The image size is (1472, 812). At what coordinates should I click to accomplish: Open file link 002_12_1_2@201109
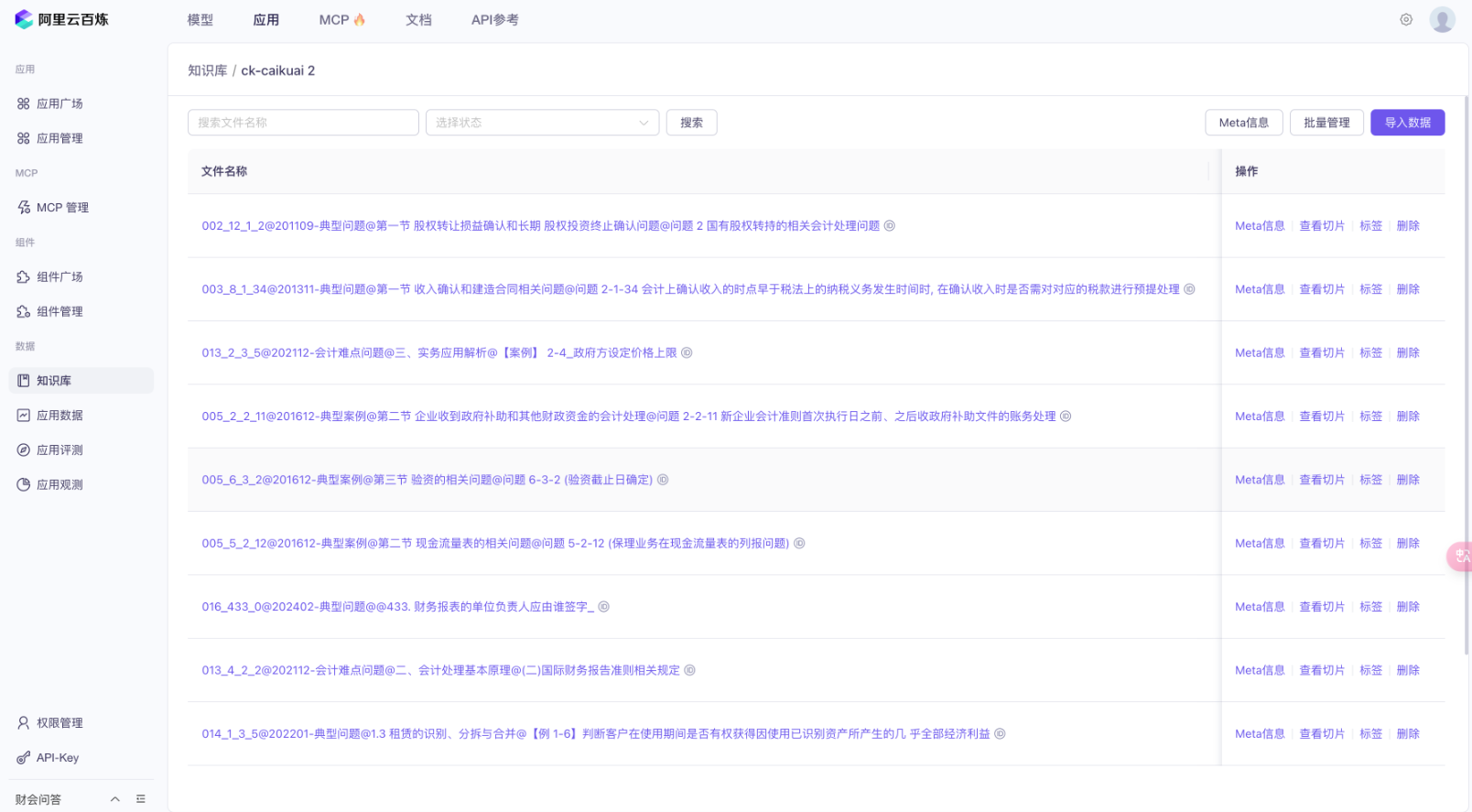[541, 226]
